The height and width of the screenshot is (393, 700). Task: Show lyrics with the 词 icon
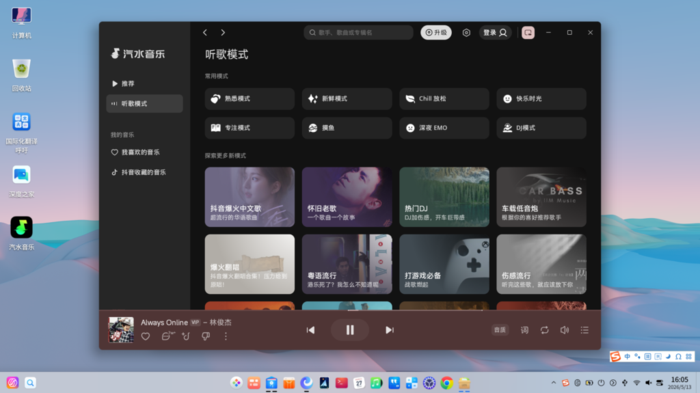(x=524, y=330)
